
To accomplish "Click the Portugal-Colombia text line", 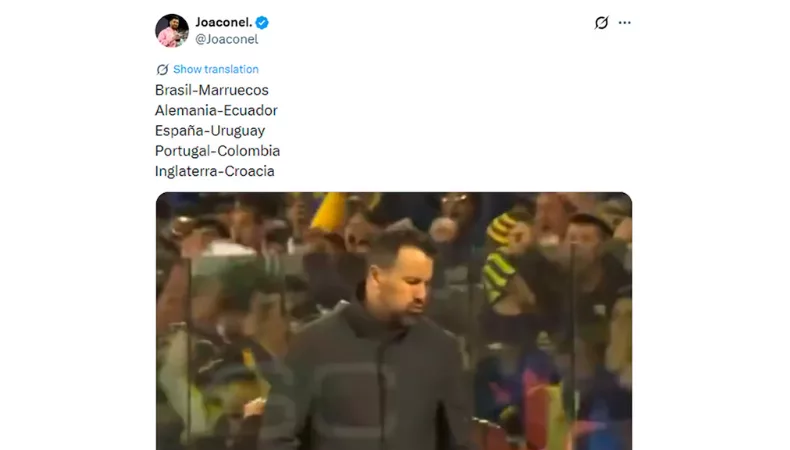I will 218,151.
